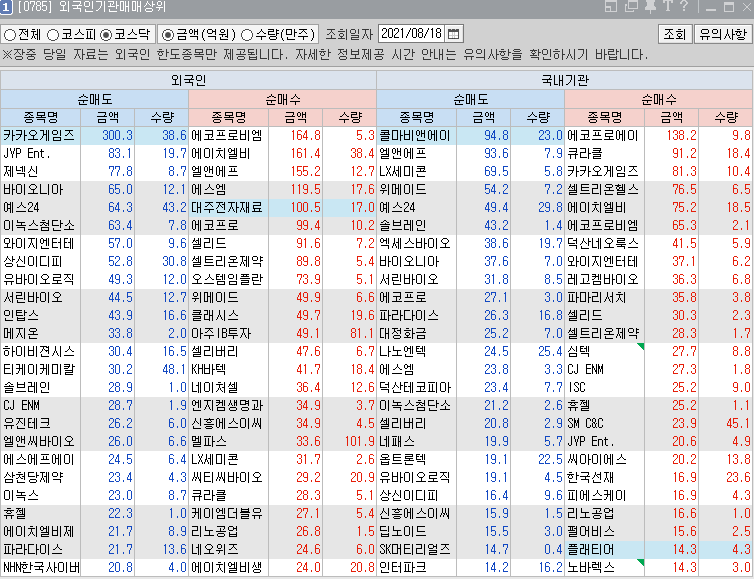Open help with the question mark icon
This screenshot has height=579, width=754.
tap(684, 6)
